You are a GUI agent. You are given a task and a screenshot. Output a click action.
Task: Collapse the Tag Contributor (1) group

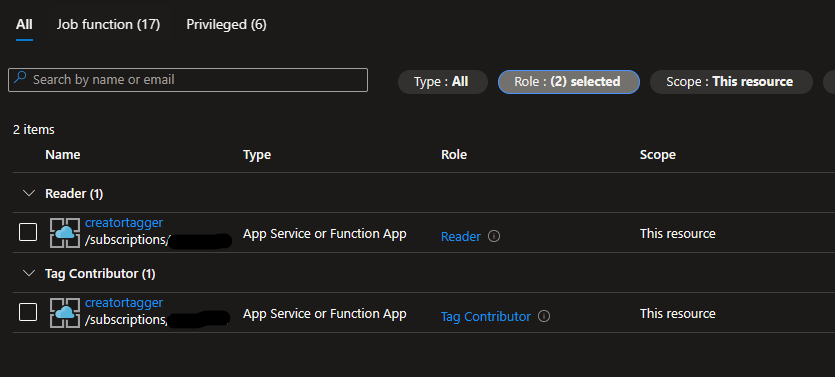click(x=29, y=273)
